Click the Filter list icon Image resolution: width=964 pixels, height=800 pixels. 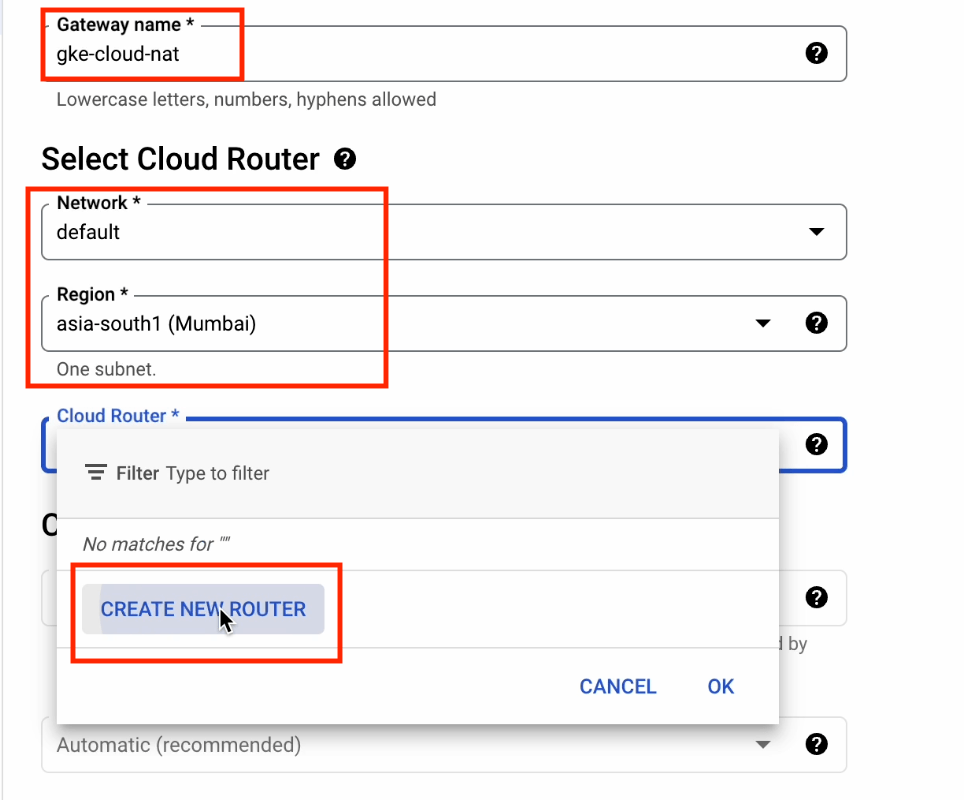click(96, 473)
